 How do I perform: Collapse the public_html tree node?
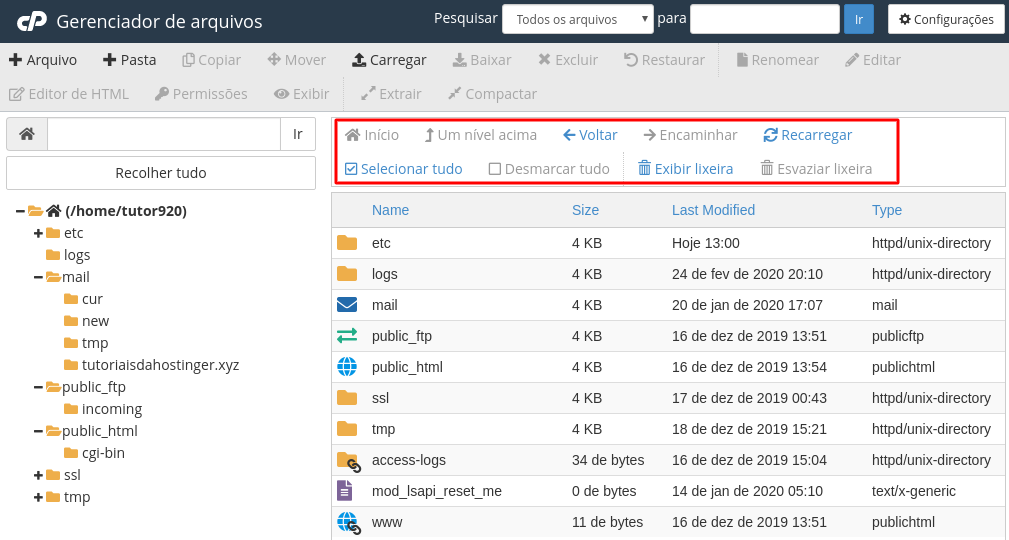pos(38,431)
